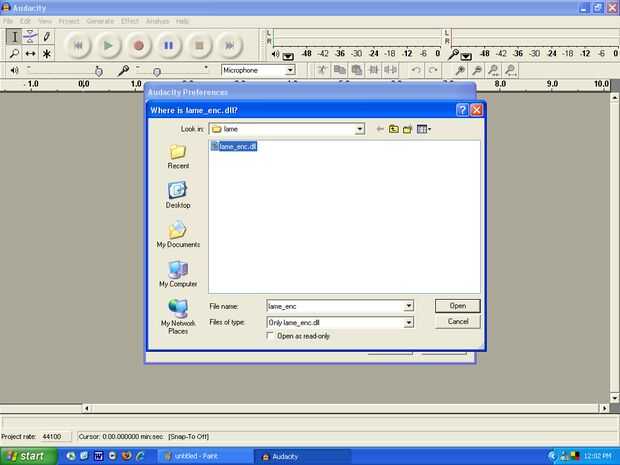The width and height of the screenshot is (620, 465).
Task: Open My Documents places shortcut
Action: point(178,234)
